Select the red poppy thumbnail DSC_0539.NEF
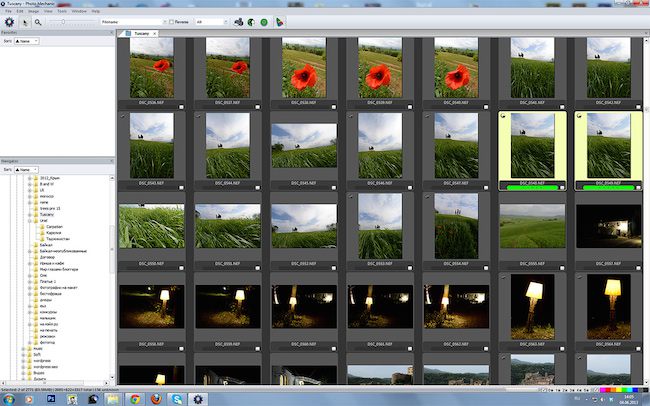 [380, 68]
